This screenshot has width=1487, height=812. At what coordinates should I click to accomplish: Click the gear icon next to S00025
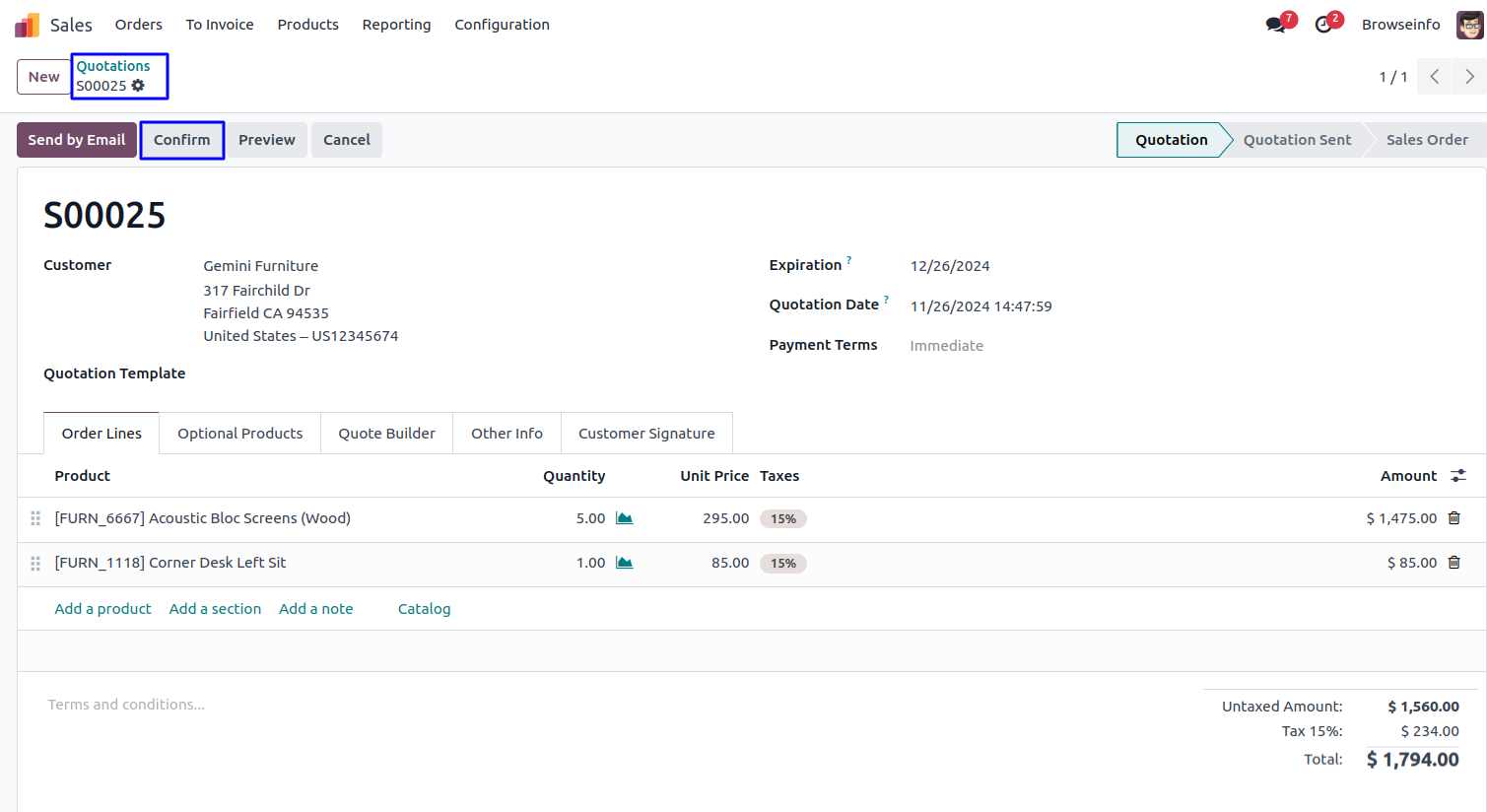click(138, 86)
